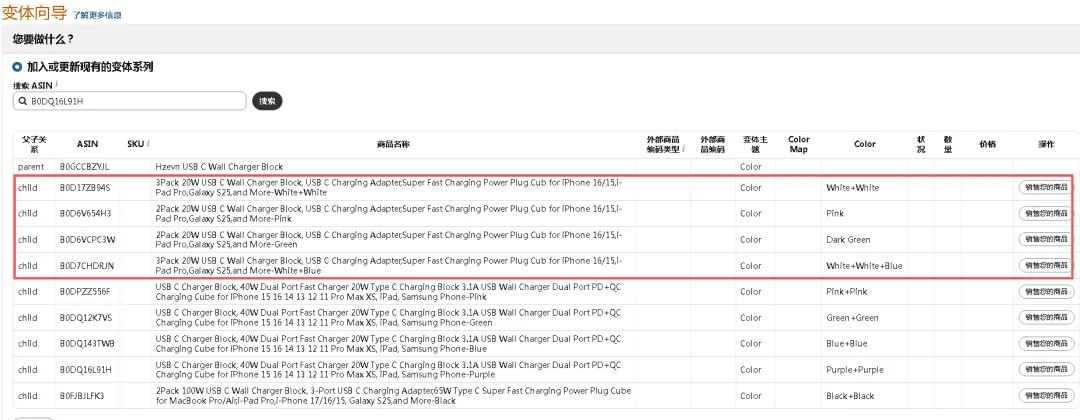Click the Pink color value for B0D6V654H3

(x=835, y=213)
